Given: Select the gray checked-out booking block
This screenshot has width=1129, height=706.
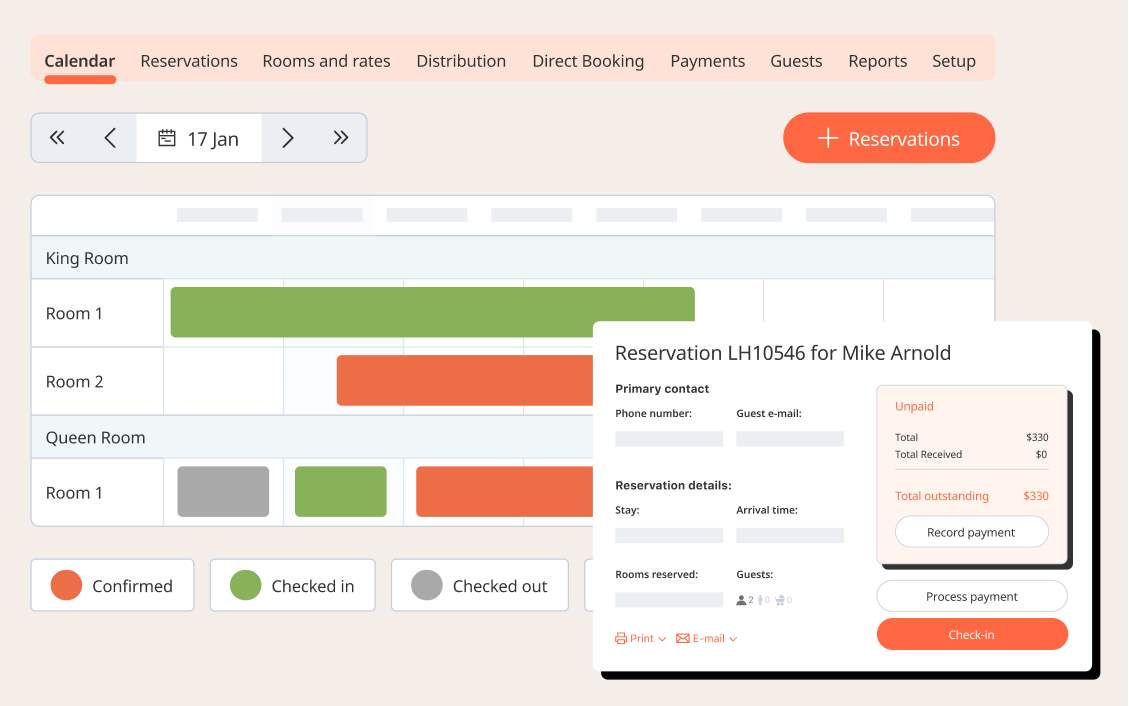Looking at the screenshot, I should pos(223,491).
